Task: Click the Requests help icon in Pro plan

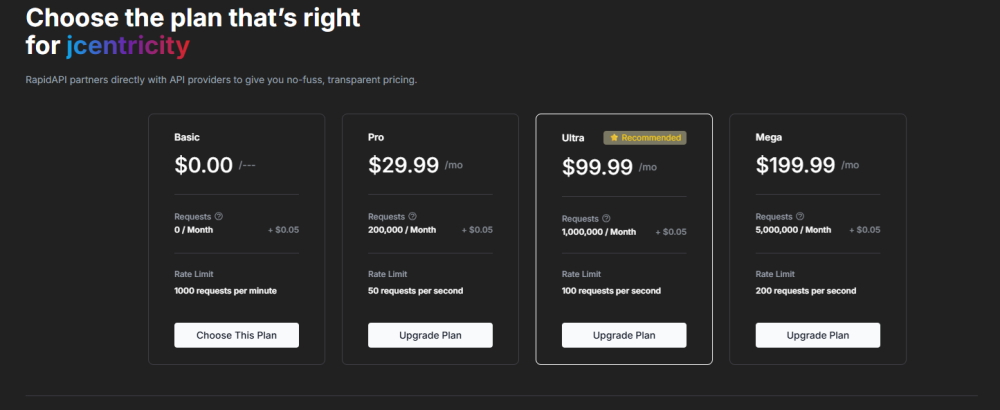Action: click(x=413, y=216)
